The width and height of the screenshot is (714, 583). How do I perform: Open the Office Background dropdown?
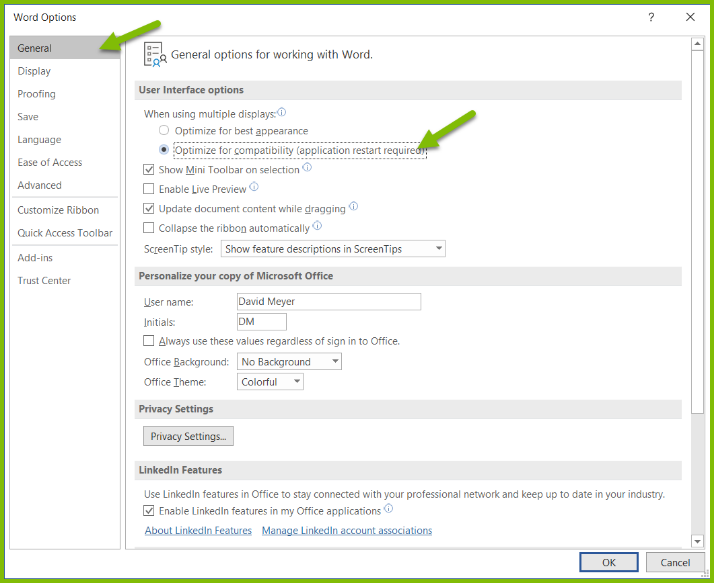pos(289,362)
